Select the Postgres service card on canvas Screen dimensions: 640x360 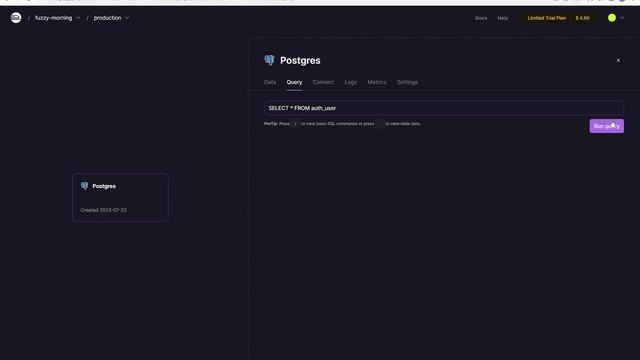click(x=120, y=198)
